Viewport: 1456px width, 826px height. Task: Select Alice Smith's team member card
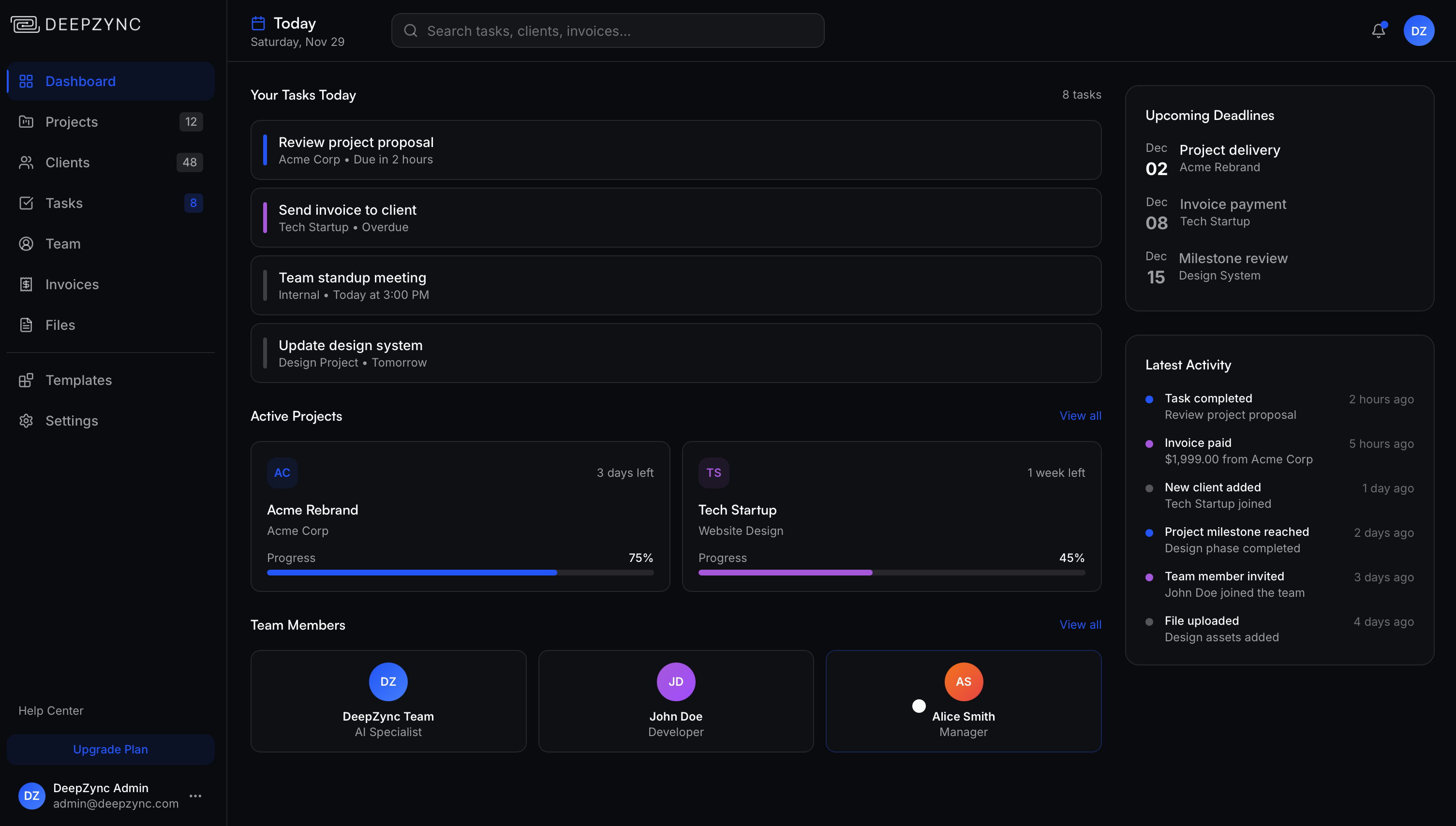point(963,701)
